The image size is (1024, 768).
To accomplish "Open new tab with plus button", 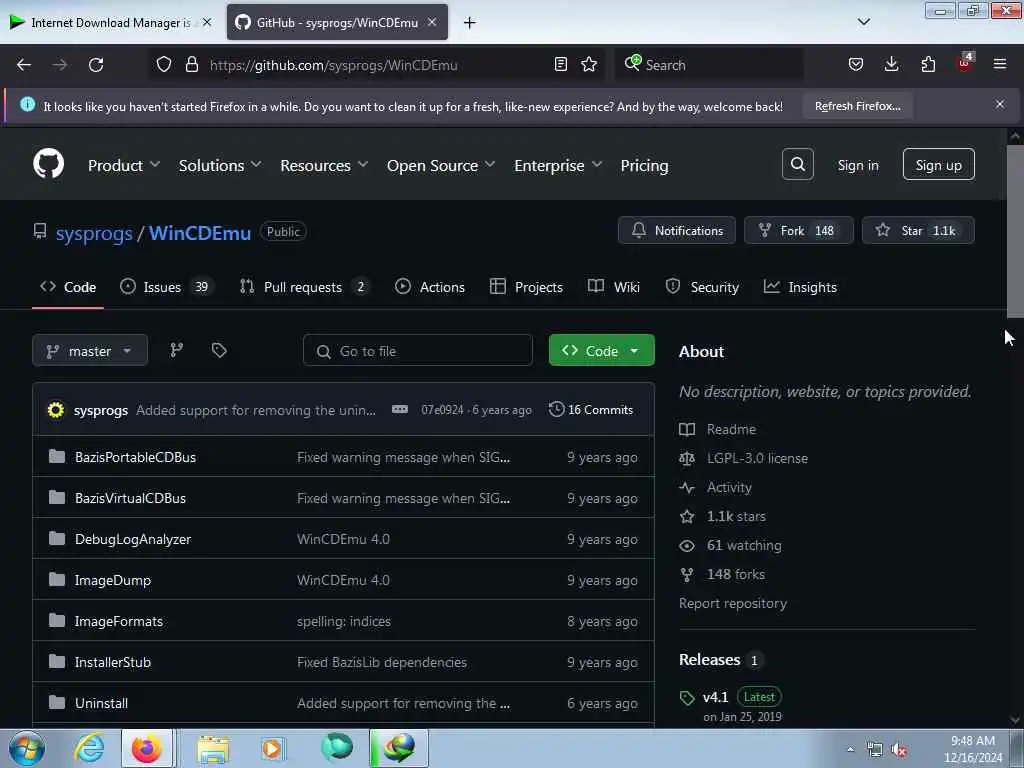I will (x=470, y=23).
